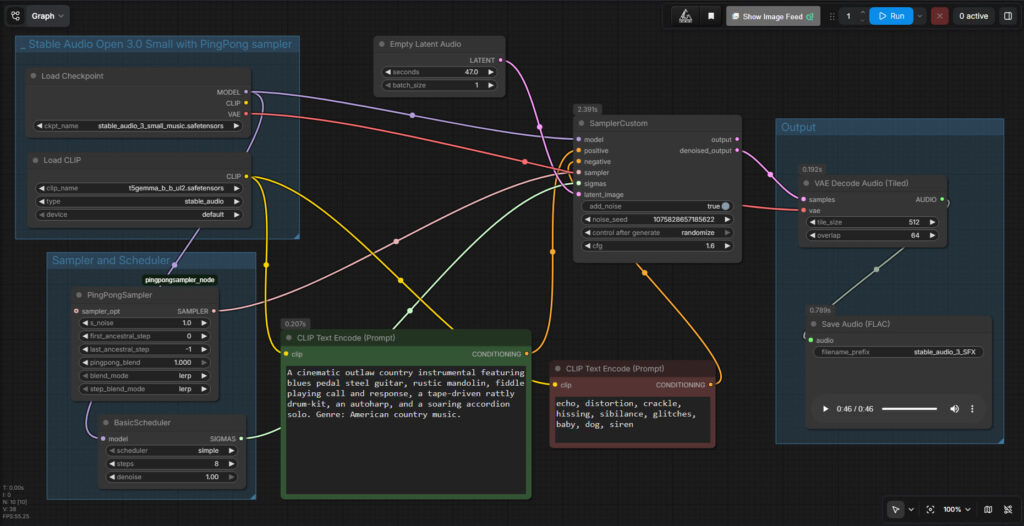Click the positive prompt text area about country

point(406,428)
